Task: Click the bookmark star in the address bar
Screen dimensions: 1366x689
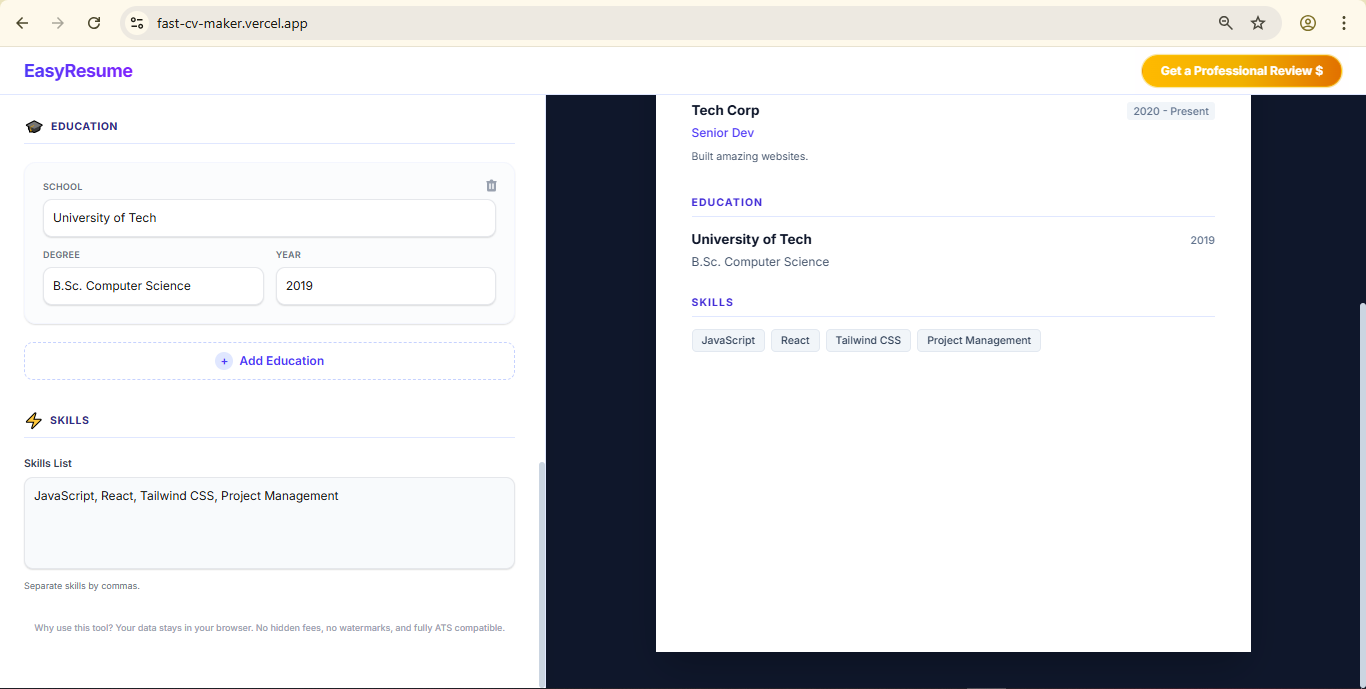Action: coord(1258,22)
